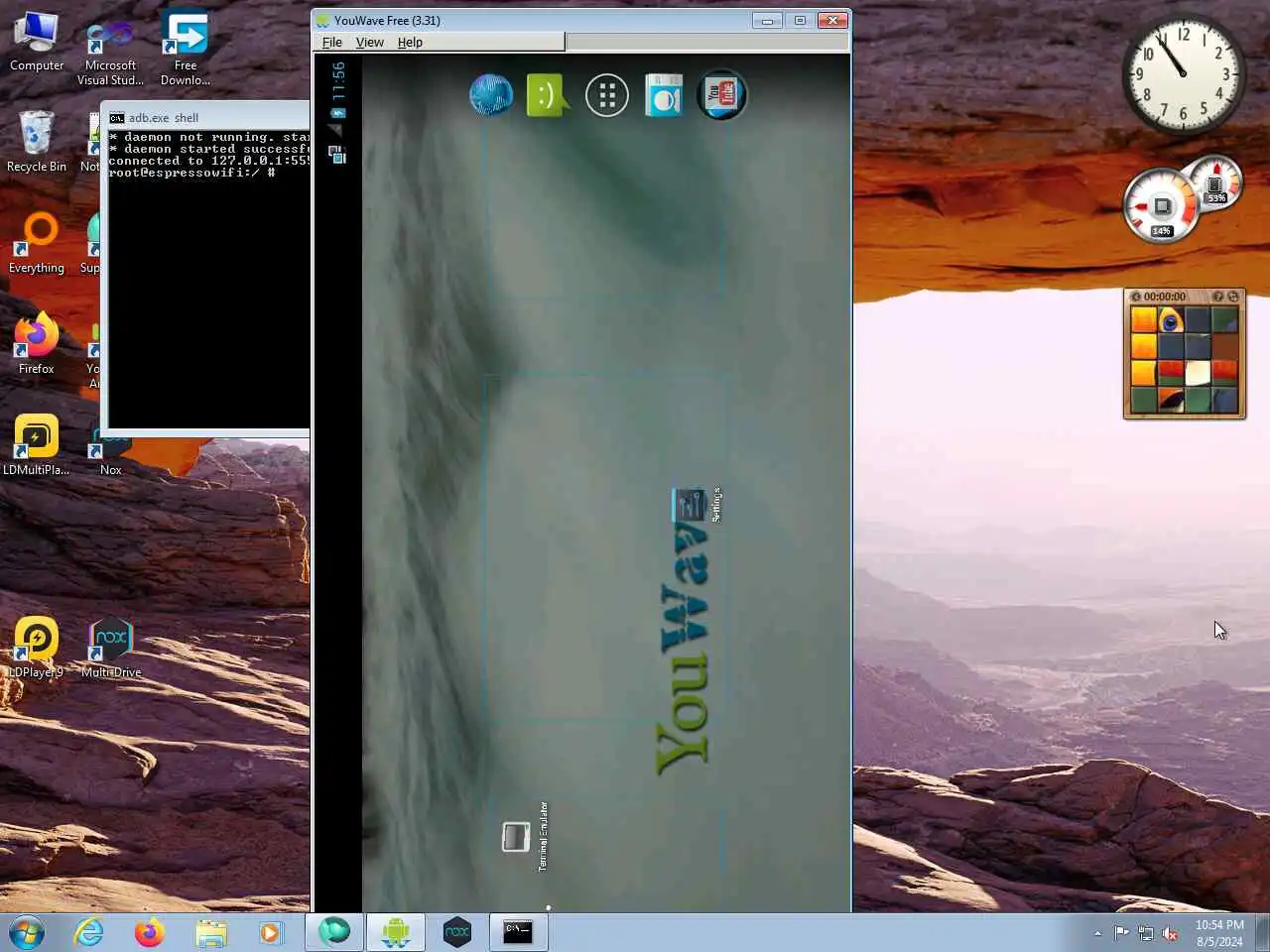Focus the adb.exe shell window title
Screen dimensions: 1270x952
pos(164,117)
